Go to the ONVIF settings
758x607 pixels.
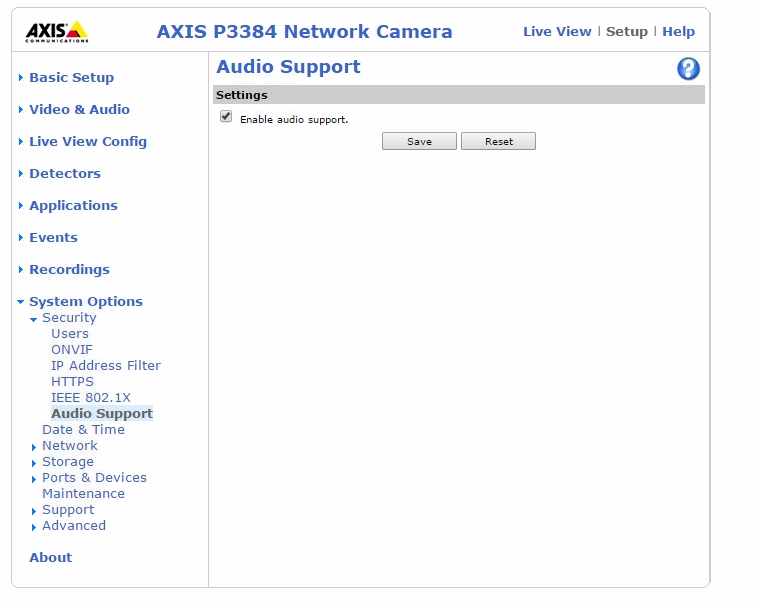pyautogui.click(x=72, y=349)
